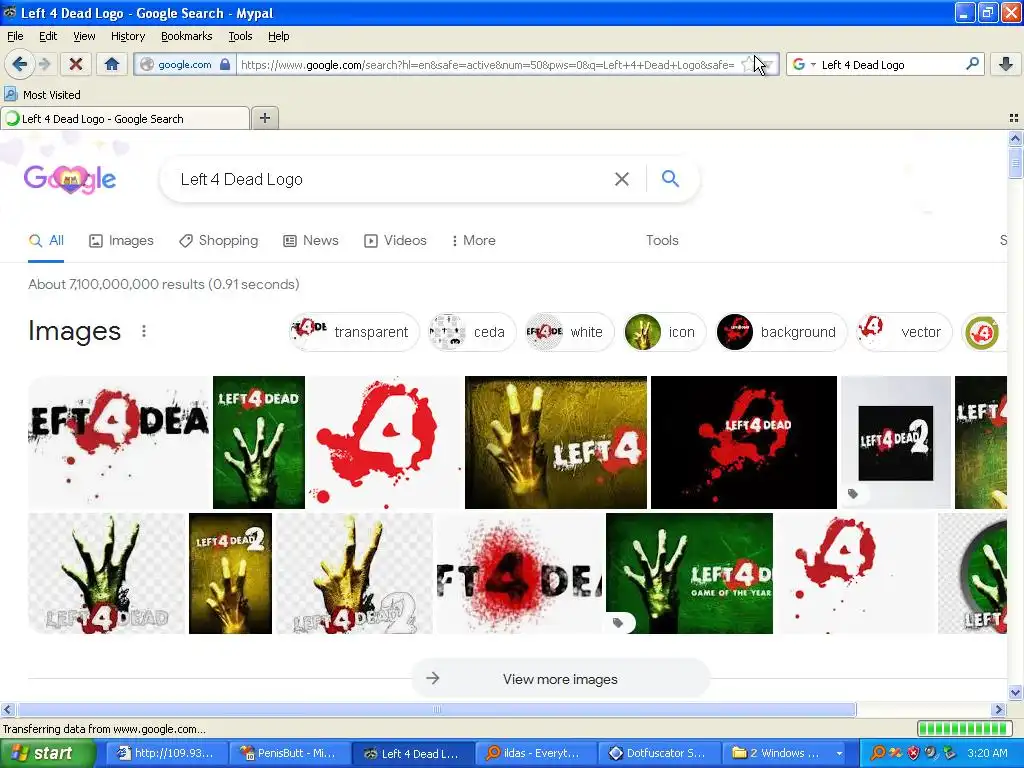
Task: Open Left 4 Dead 2 black square thumbnail
Action: [895, 442]
